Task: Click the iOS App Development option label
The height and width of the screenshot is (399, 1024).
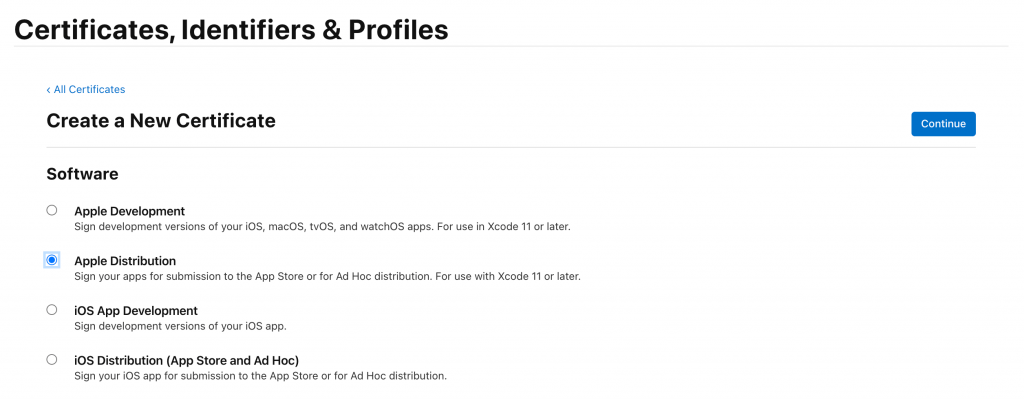Action: [x=136, y=311]
